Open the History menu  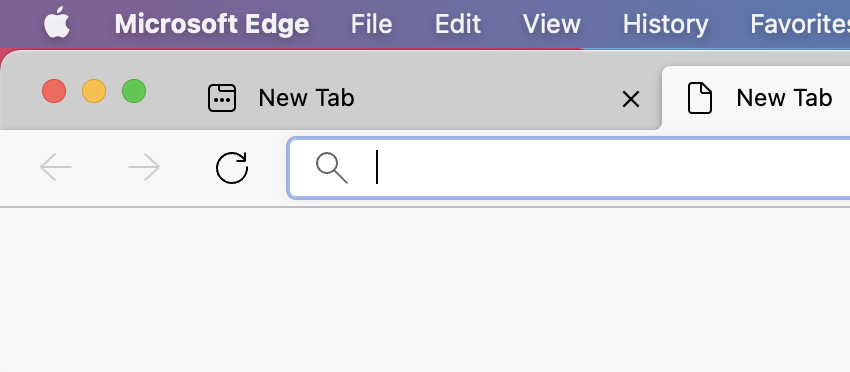coord(665,24)
